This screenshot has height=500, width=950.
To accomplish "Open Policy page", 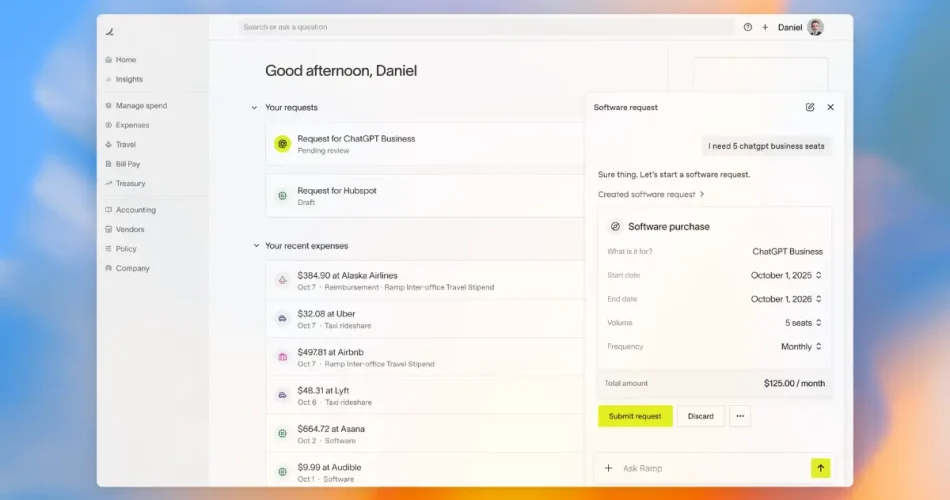I will click(x=121, y=248).
